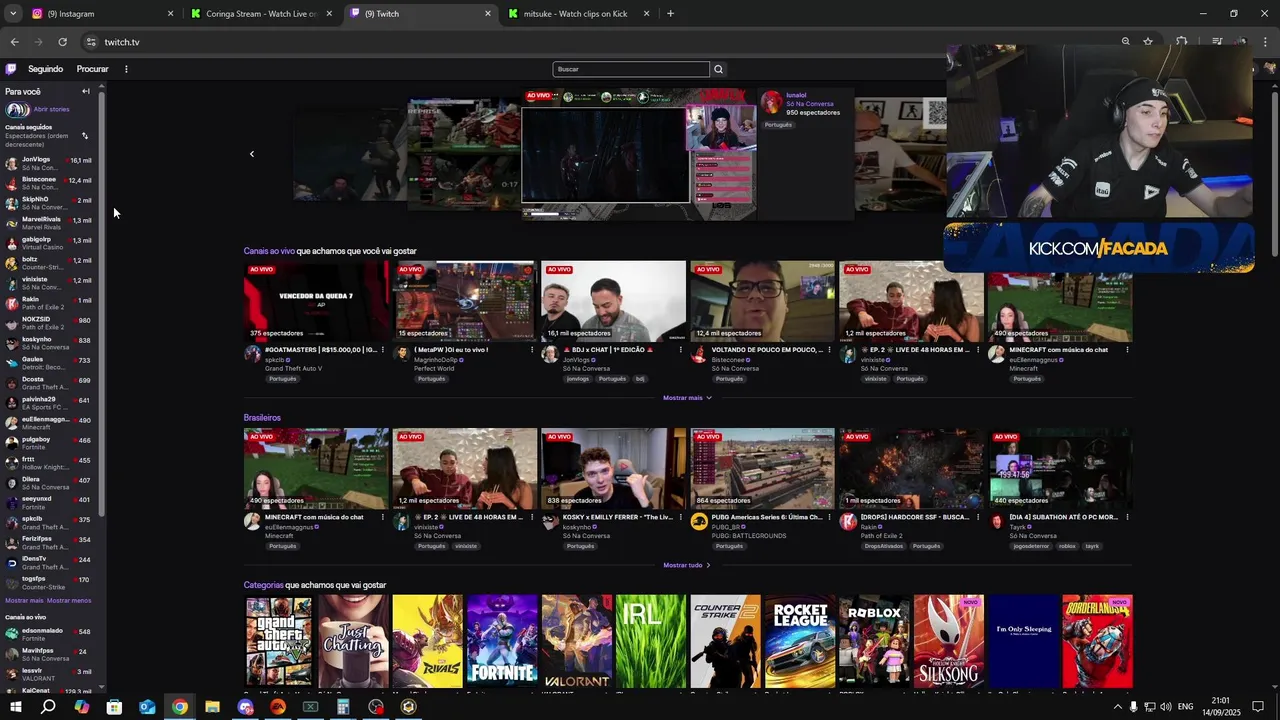Click browser back button
This screenshot has width=1280, height=720.
pyautogui.click(x=14, y=42)
